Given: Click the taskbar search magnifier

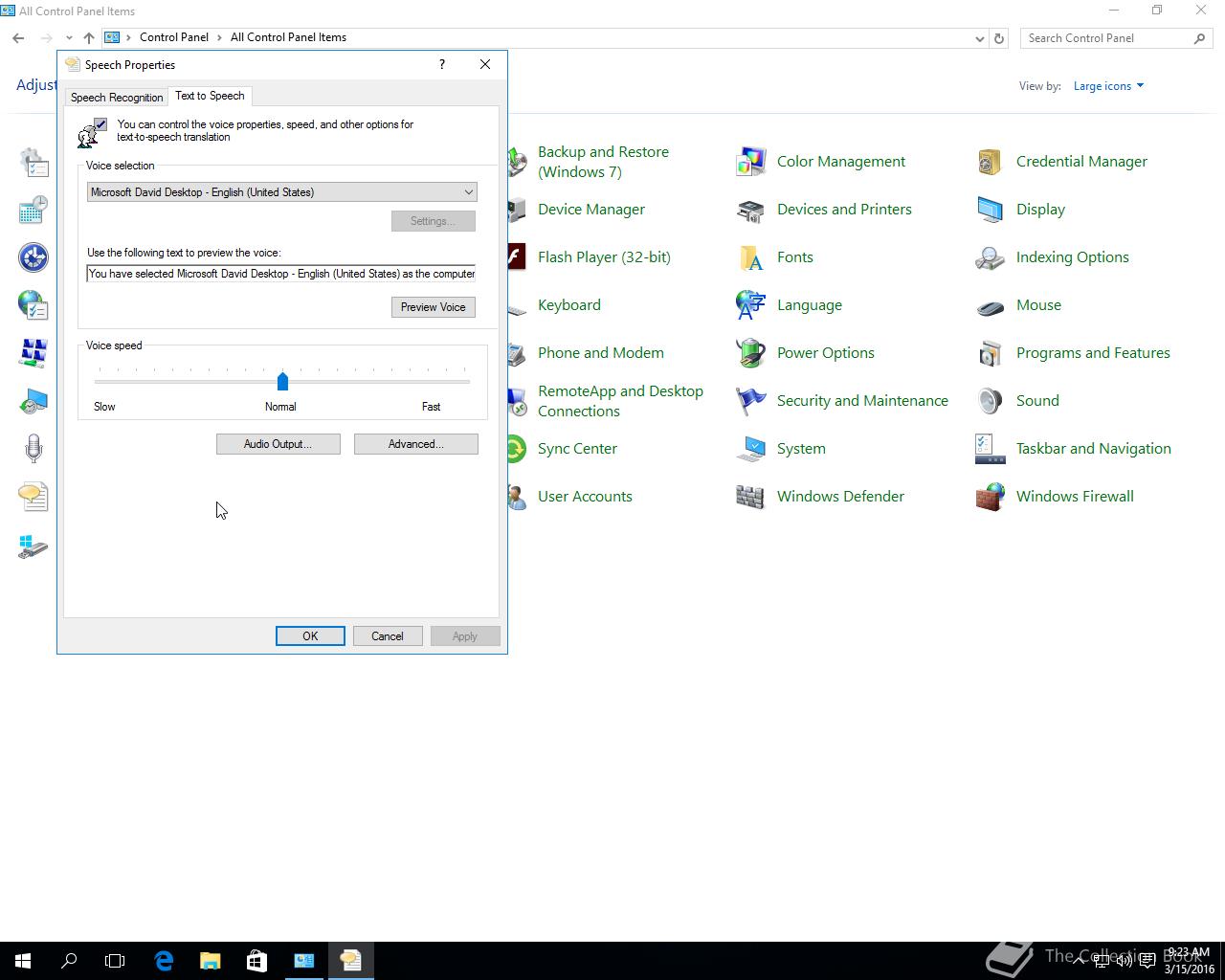Looking at the screenshot, I should [x=69, y=961].
